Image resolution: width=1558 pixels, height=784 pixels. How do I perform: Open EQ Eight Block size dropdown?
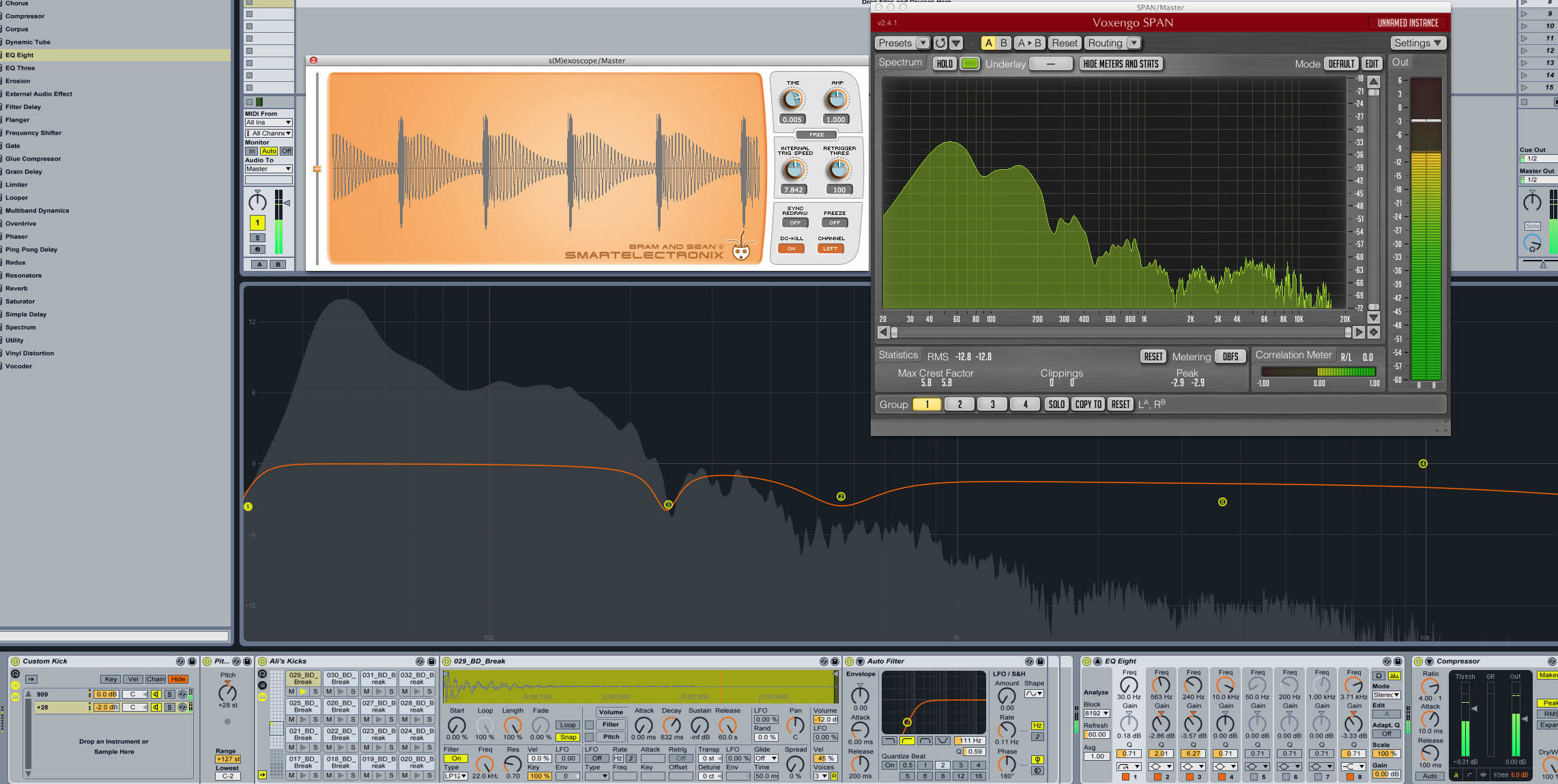[x=1097, y=713]
